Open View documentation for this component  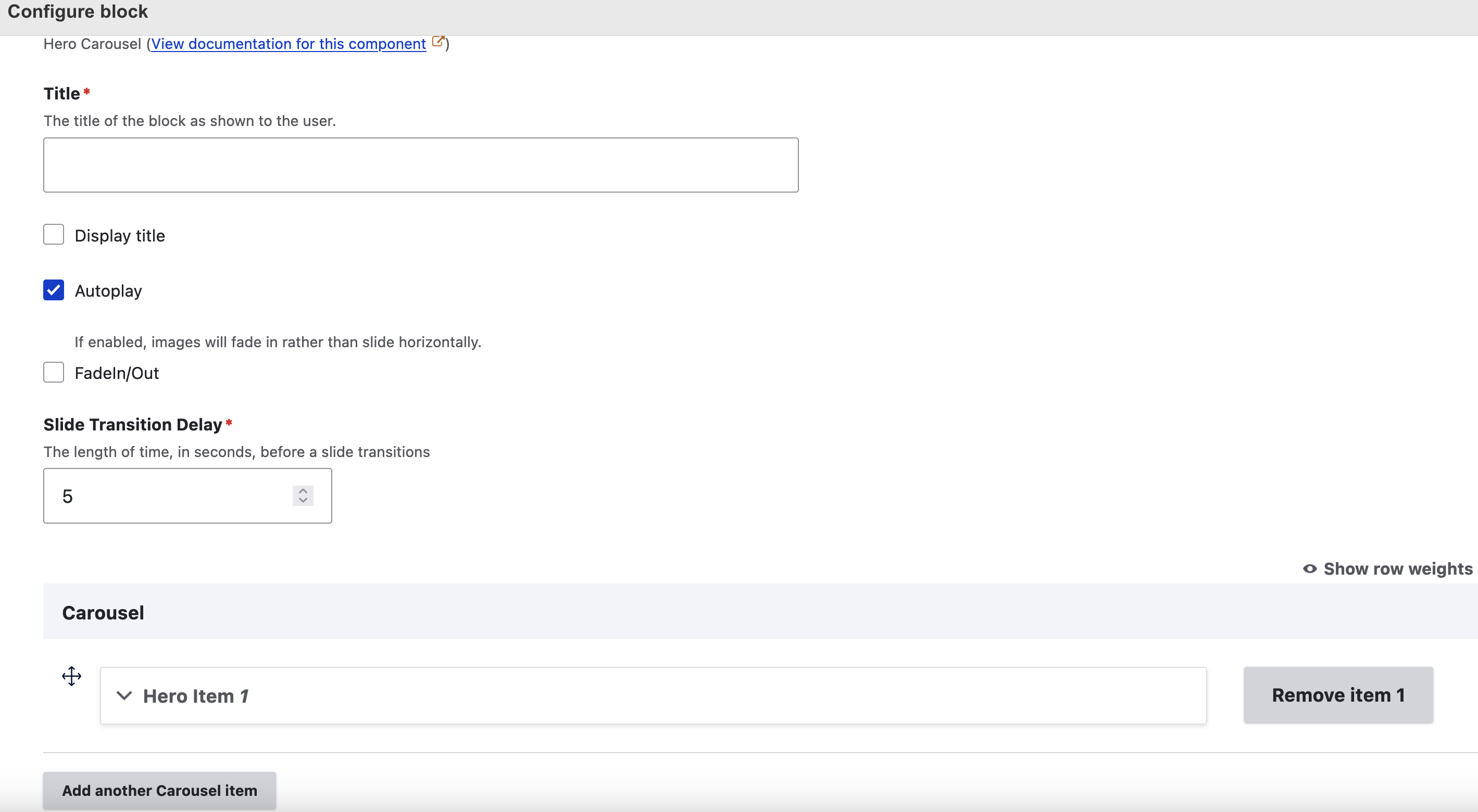click(x=288, y=44)
